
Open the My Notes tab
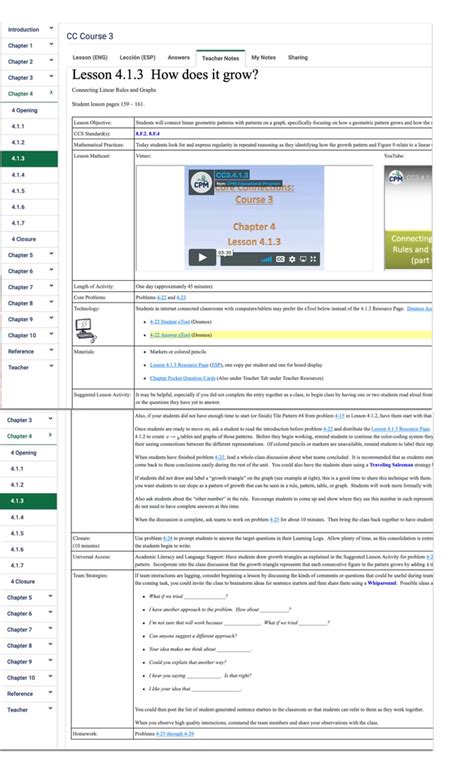point(263,58)
